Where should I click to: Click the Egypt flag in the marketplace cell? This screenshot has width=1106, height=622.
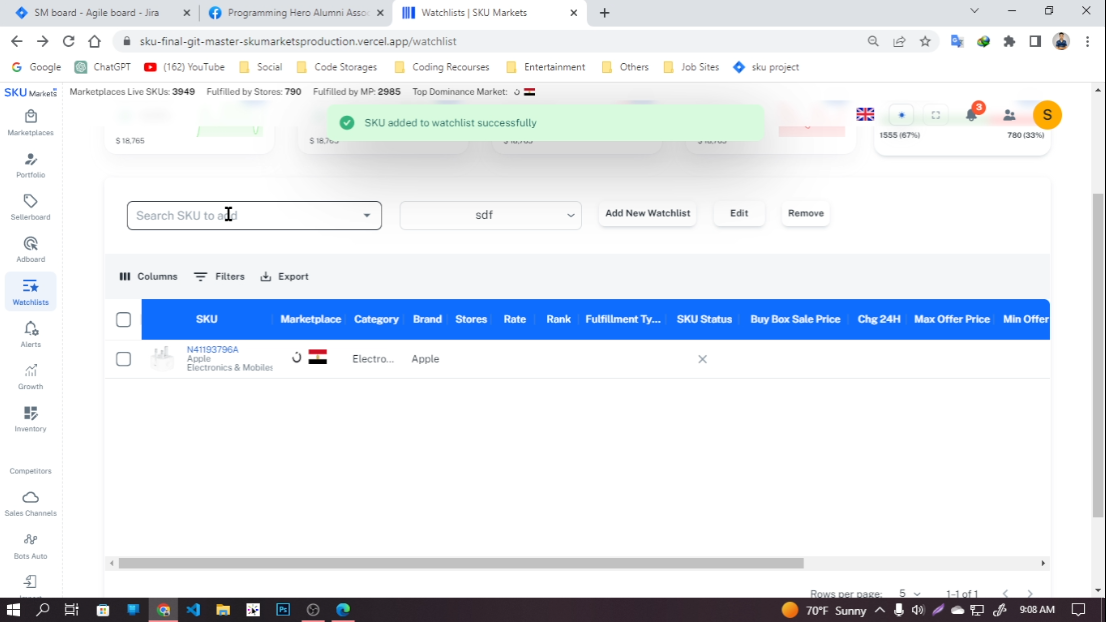pyautogui.click(x=317, y=358)
